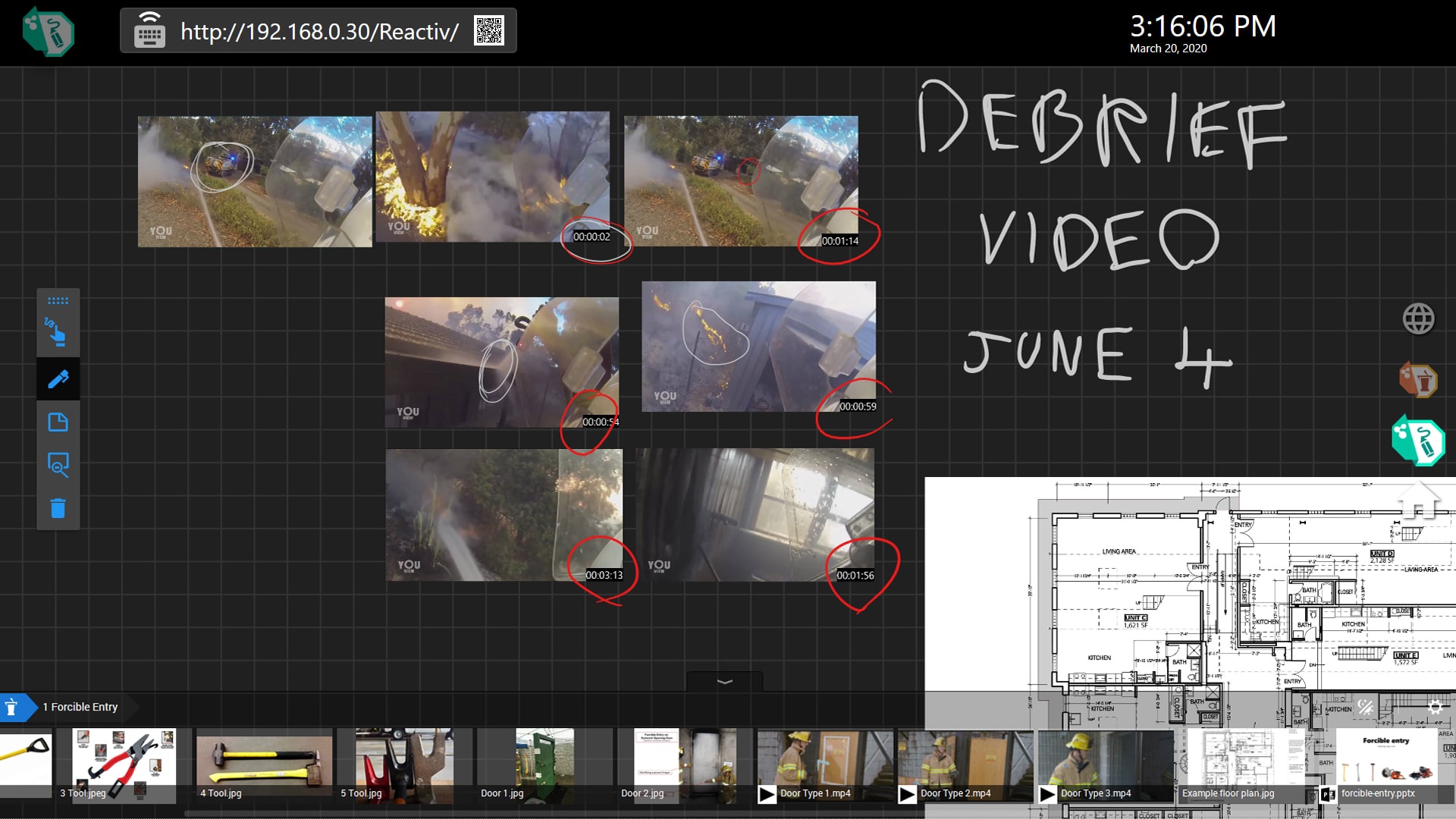Click the settings gear on floor plan
The width and height of the screenshot is (1456, 819).
pyautogui.click(x=1435, y=708)
